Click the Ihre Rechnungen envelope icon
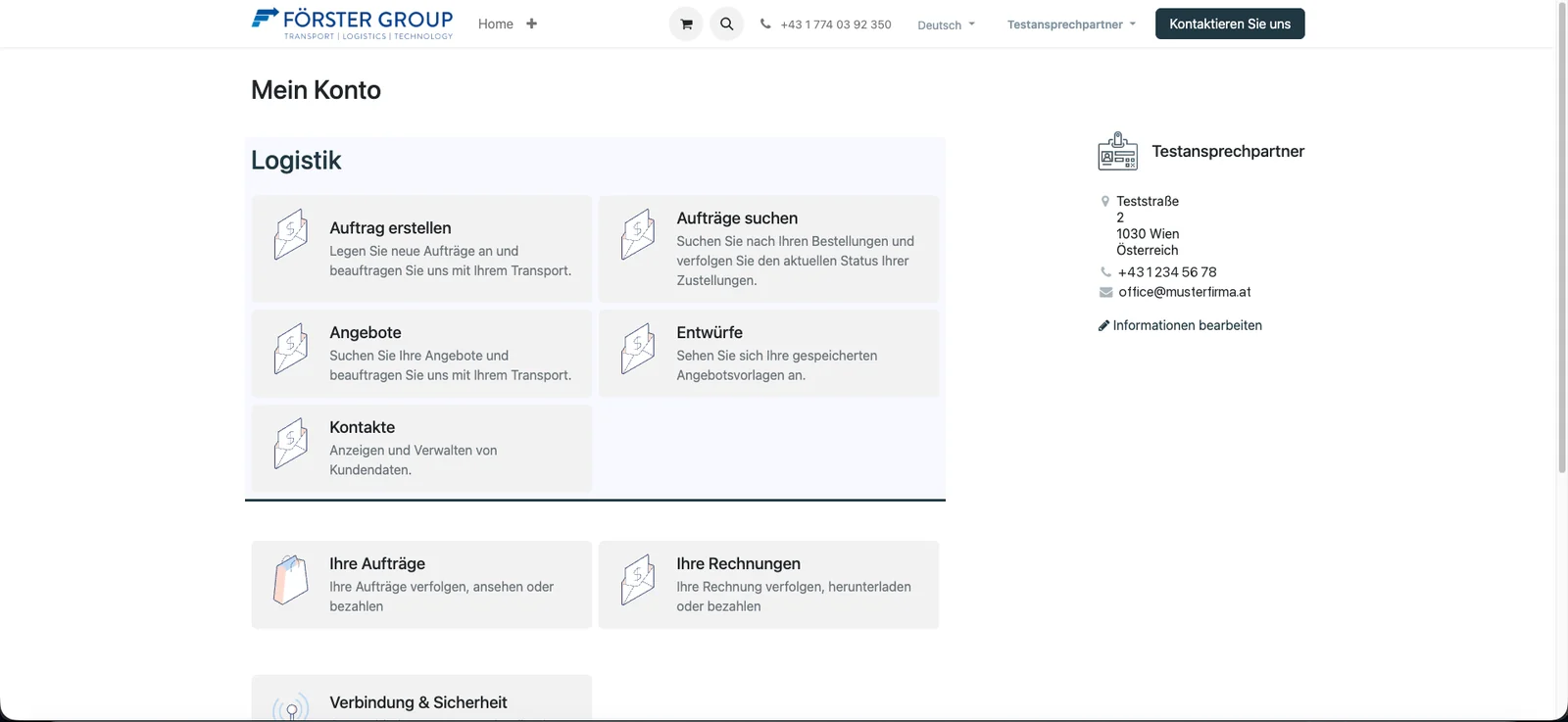 coord(638,580)
